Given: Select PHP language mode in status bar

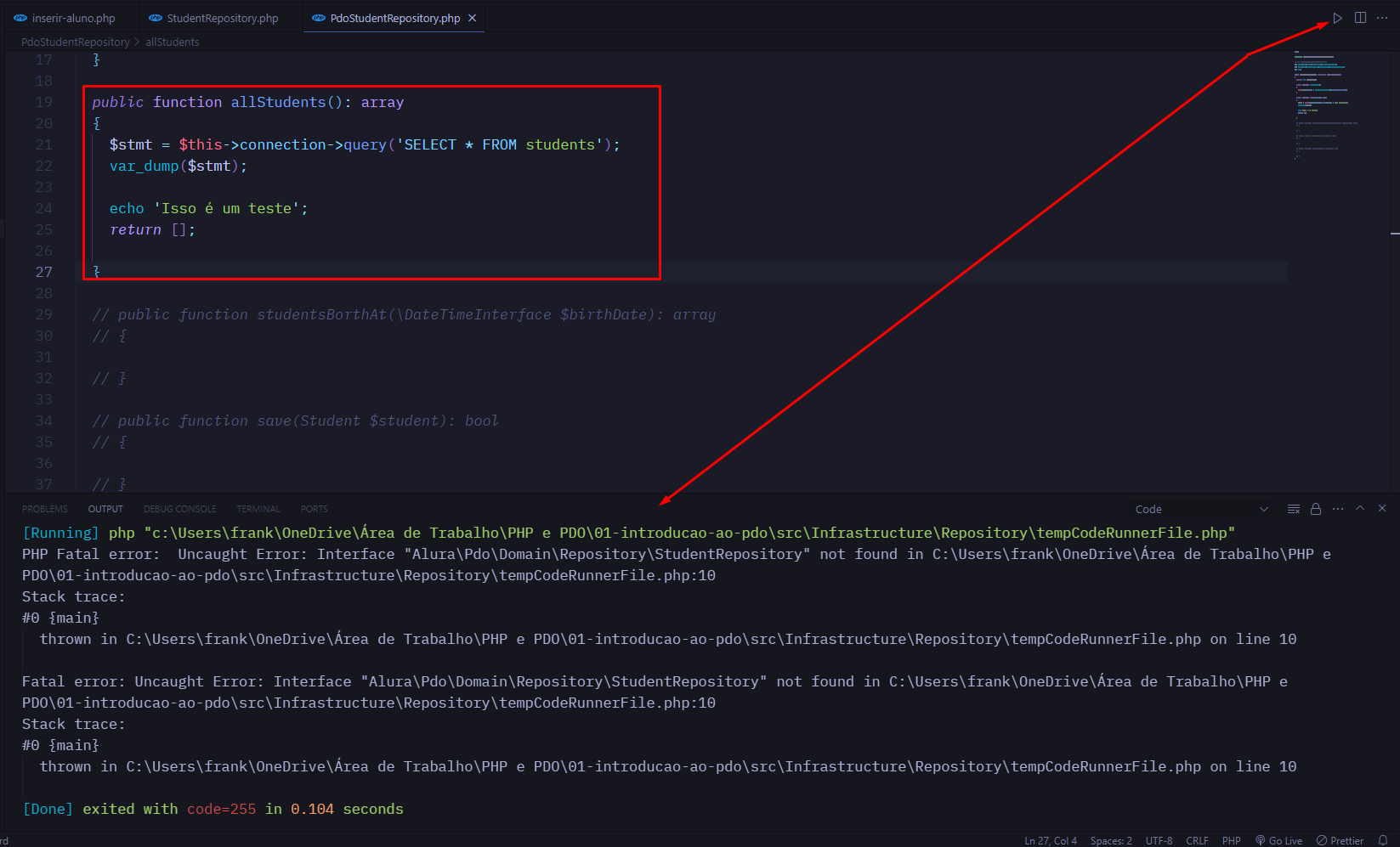Looking at the screenshot, I should [1231, 840].
